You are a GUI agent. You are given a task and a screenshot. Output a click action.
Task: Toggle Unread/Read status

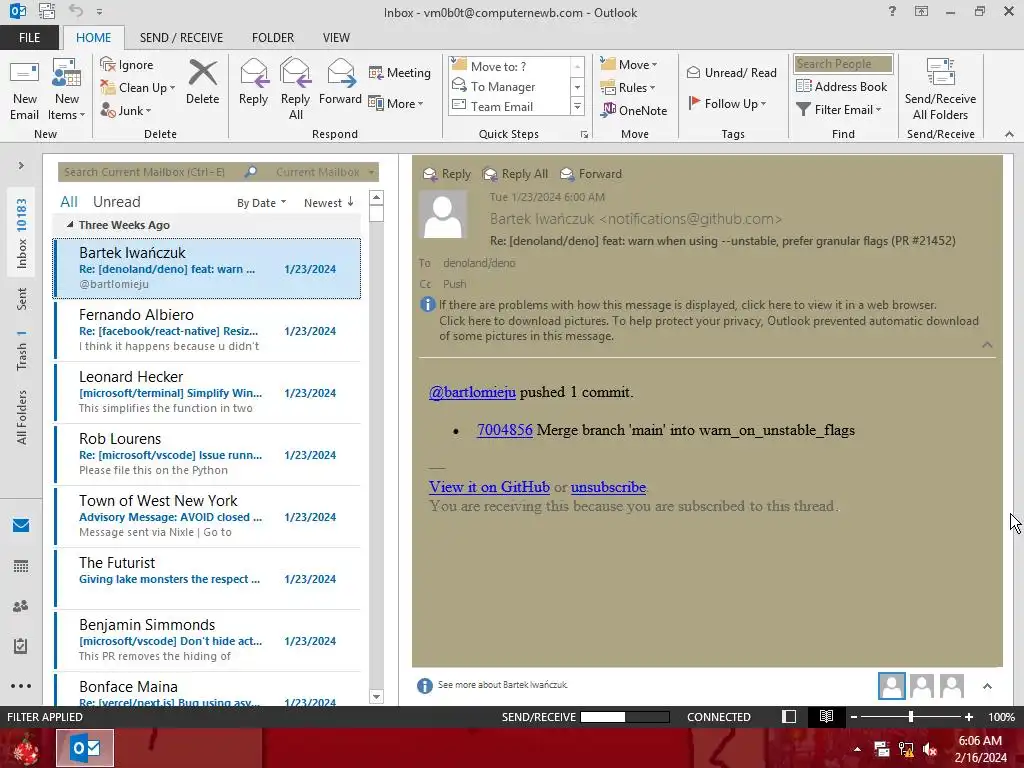[731, 72]
